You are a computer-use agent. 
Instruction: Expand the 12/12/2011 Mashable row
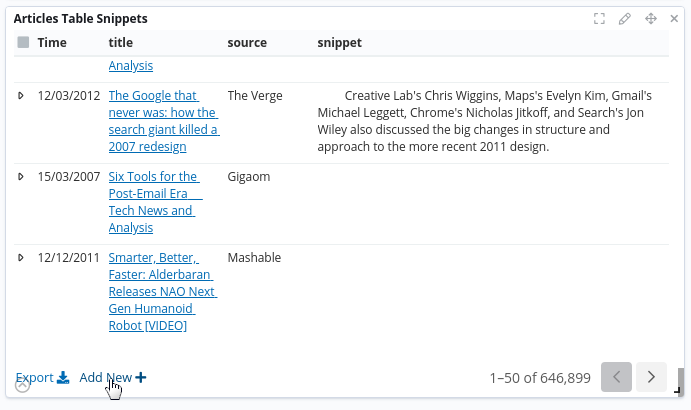click(22, 258)
